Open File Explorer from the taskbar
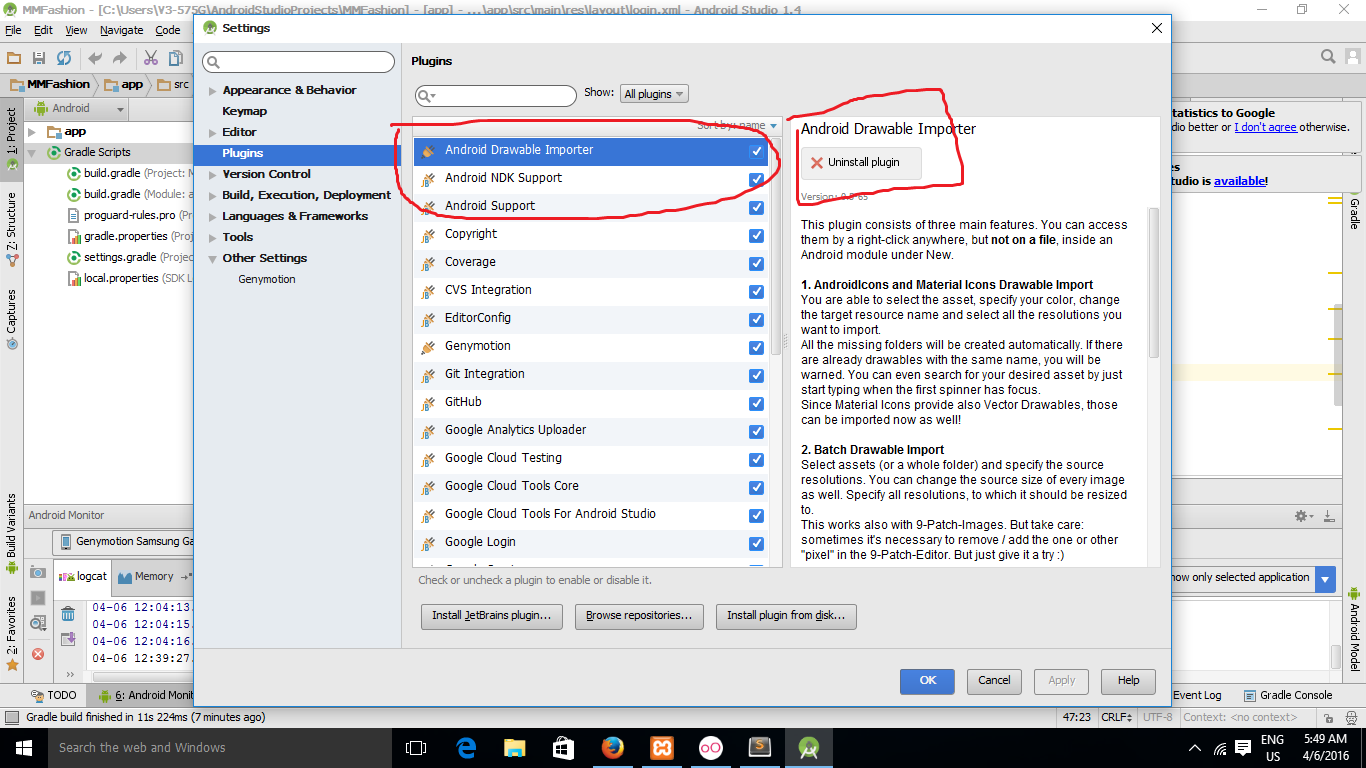The image size is (1366, 768). coord(514,748)
